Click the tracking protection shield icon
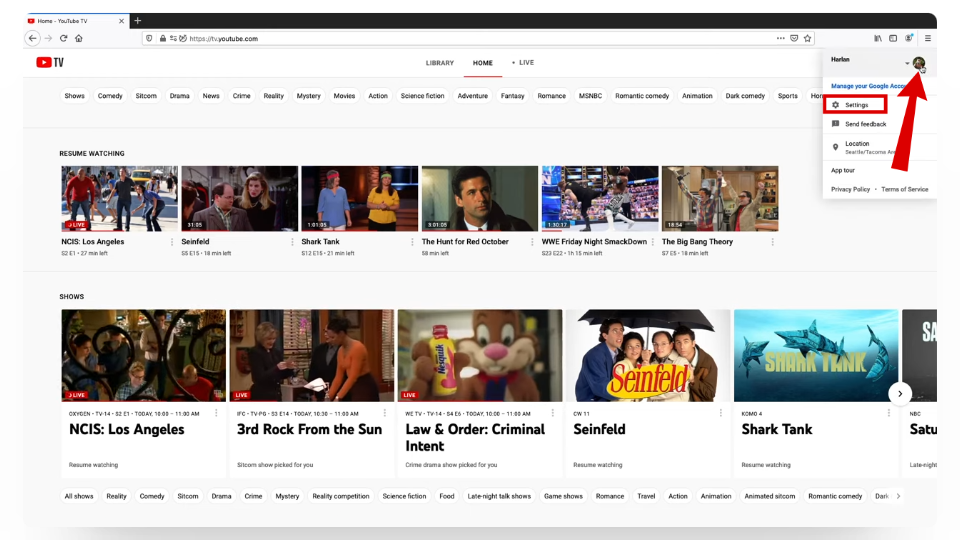Image resolution: width=960 pixels, height=540 pixels. 149,38
